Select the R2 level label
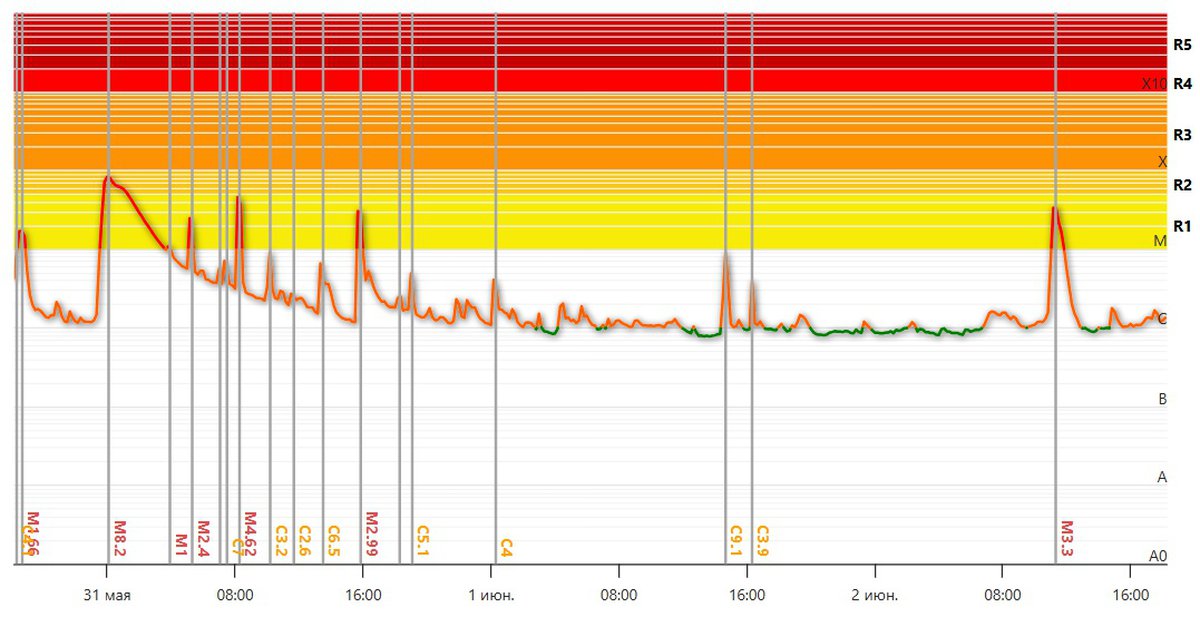Screen dimensions: 1200x617 click(1182, 185)
